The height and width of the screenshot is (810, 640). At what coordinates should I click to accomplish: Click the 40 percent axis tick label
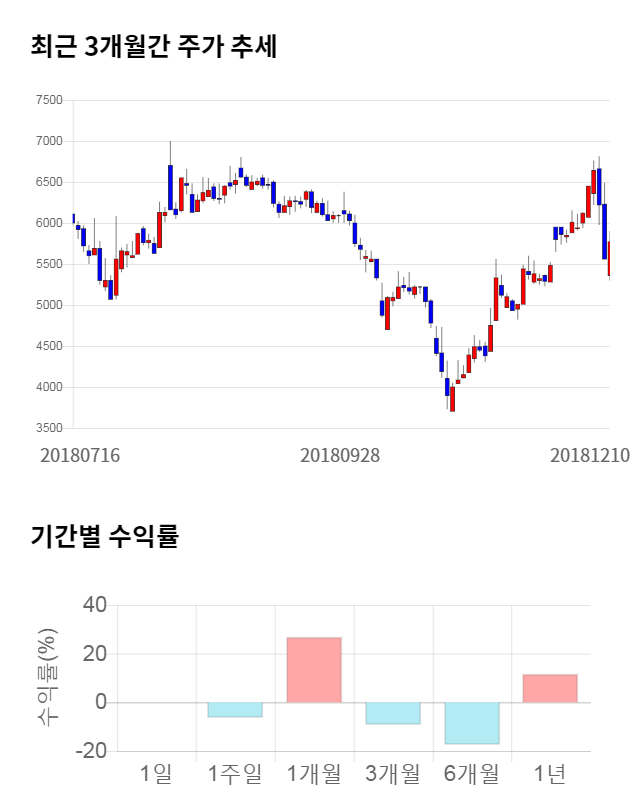tap(95, 606)
